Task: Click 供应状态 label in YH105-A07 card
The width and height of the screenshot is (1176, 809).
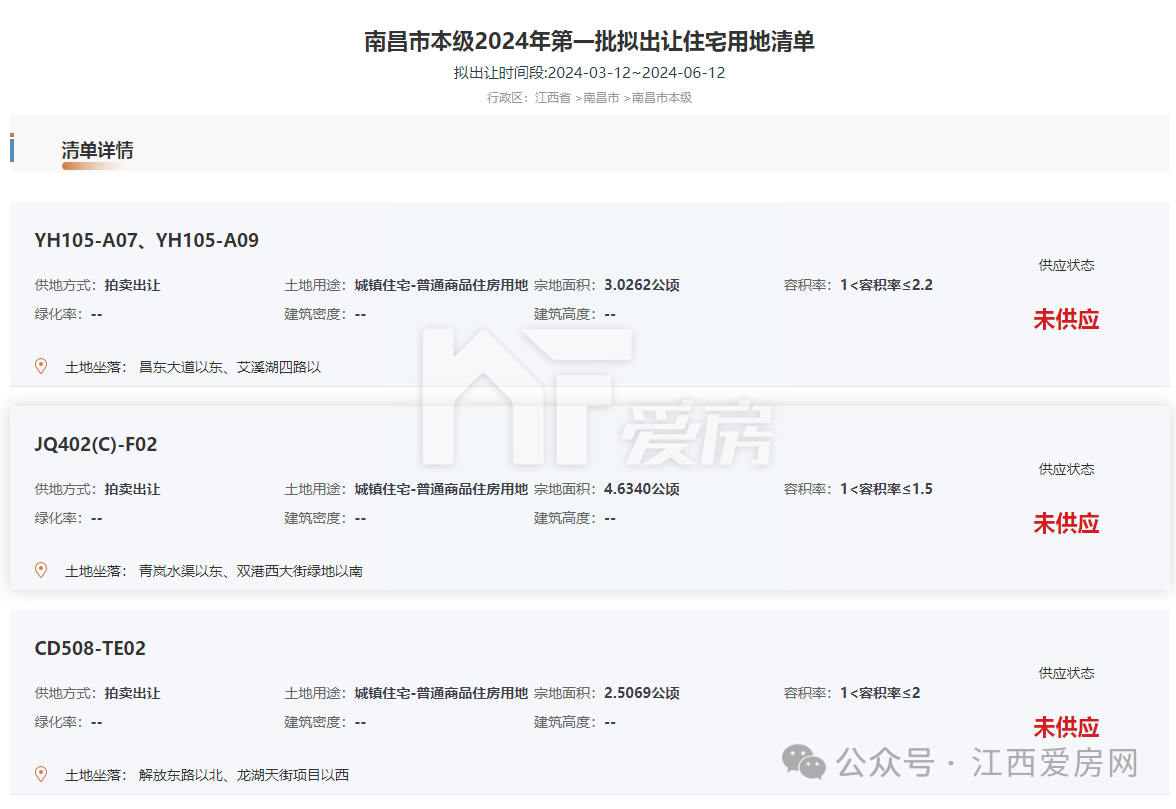Action: (1066, 265)
